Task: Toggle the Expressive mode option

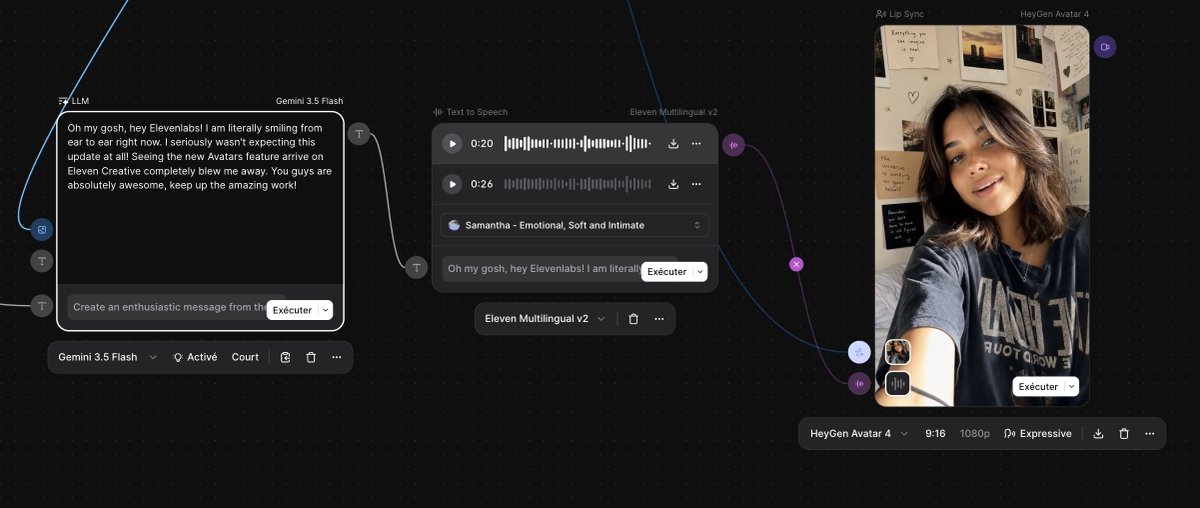Action: coord(1038,434)
